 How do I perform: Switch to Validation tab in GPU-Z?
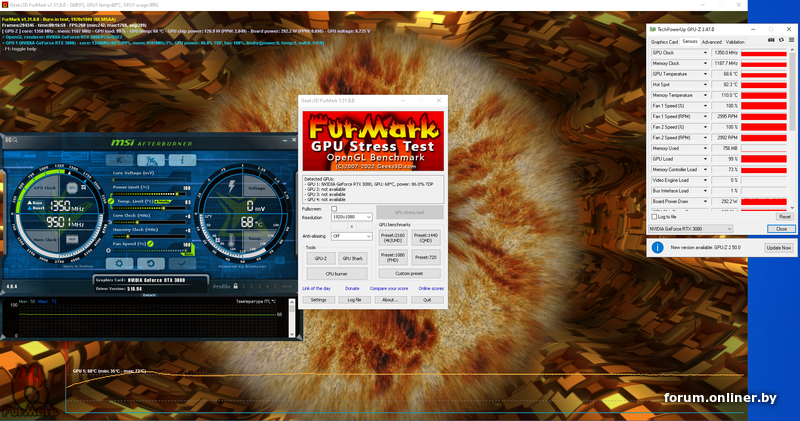[735, 42]
